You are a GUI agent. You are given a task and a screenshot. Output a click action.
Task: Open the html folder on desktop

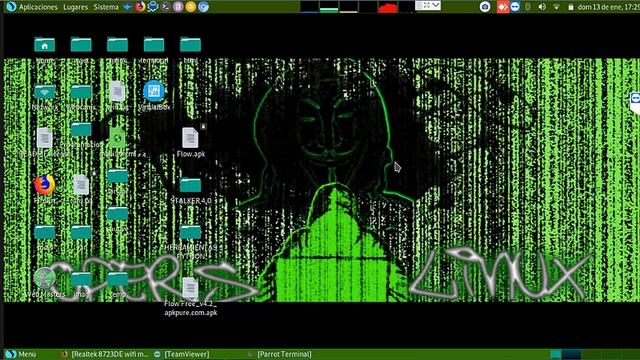tap(190, 44)
